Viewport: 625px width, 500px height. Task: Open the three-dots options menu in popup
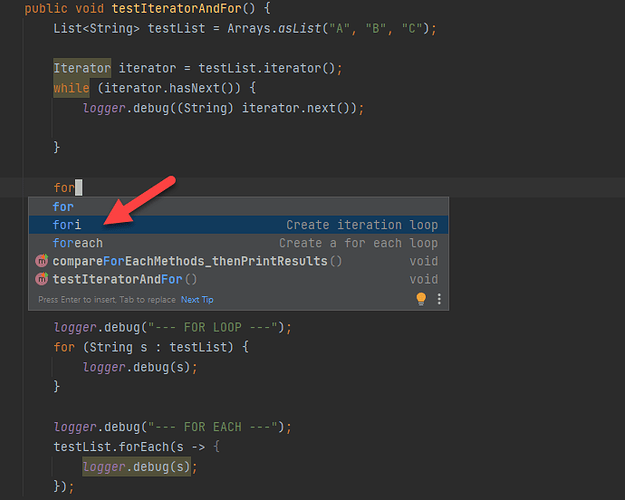tap(439, 299)
